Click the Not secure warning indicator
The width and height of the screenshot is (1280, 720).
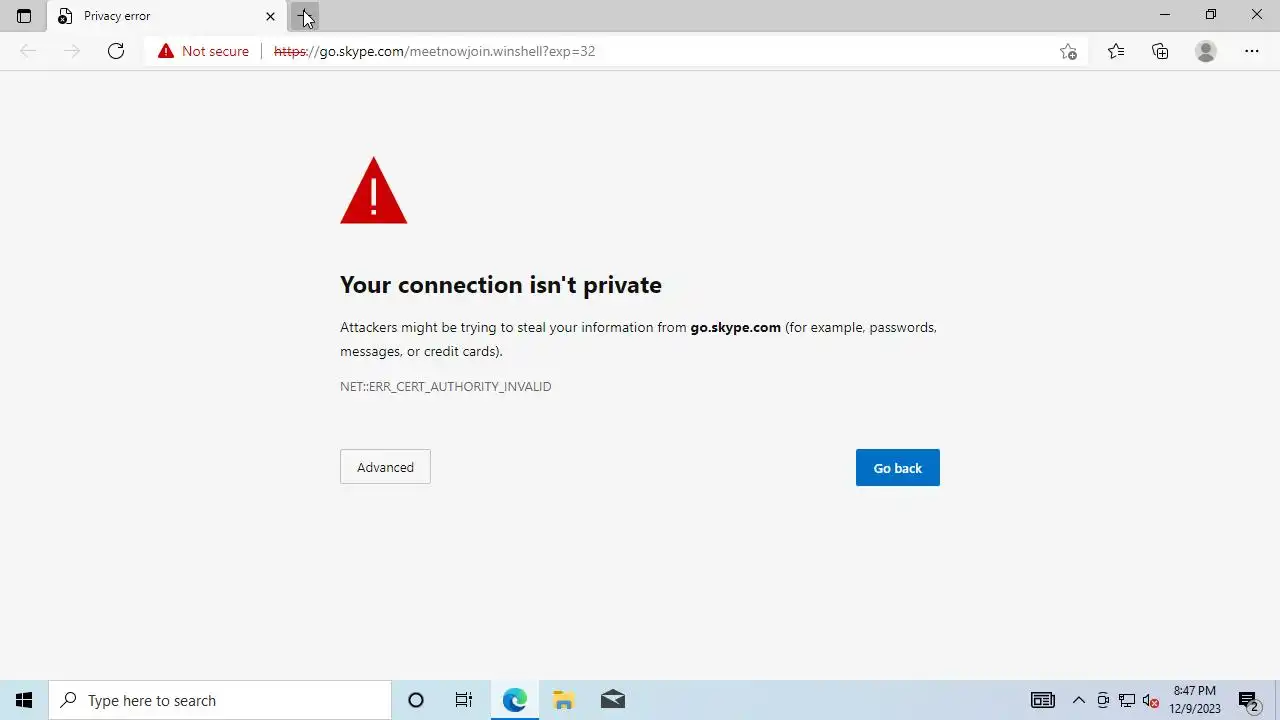[x=203, y=51]
